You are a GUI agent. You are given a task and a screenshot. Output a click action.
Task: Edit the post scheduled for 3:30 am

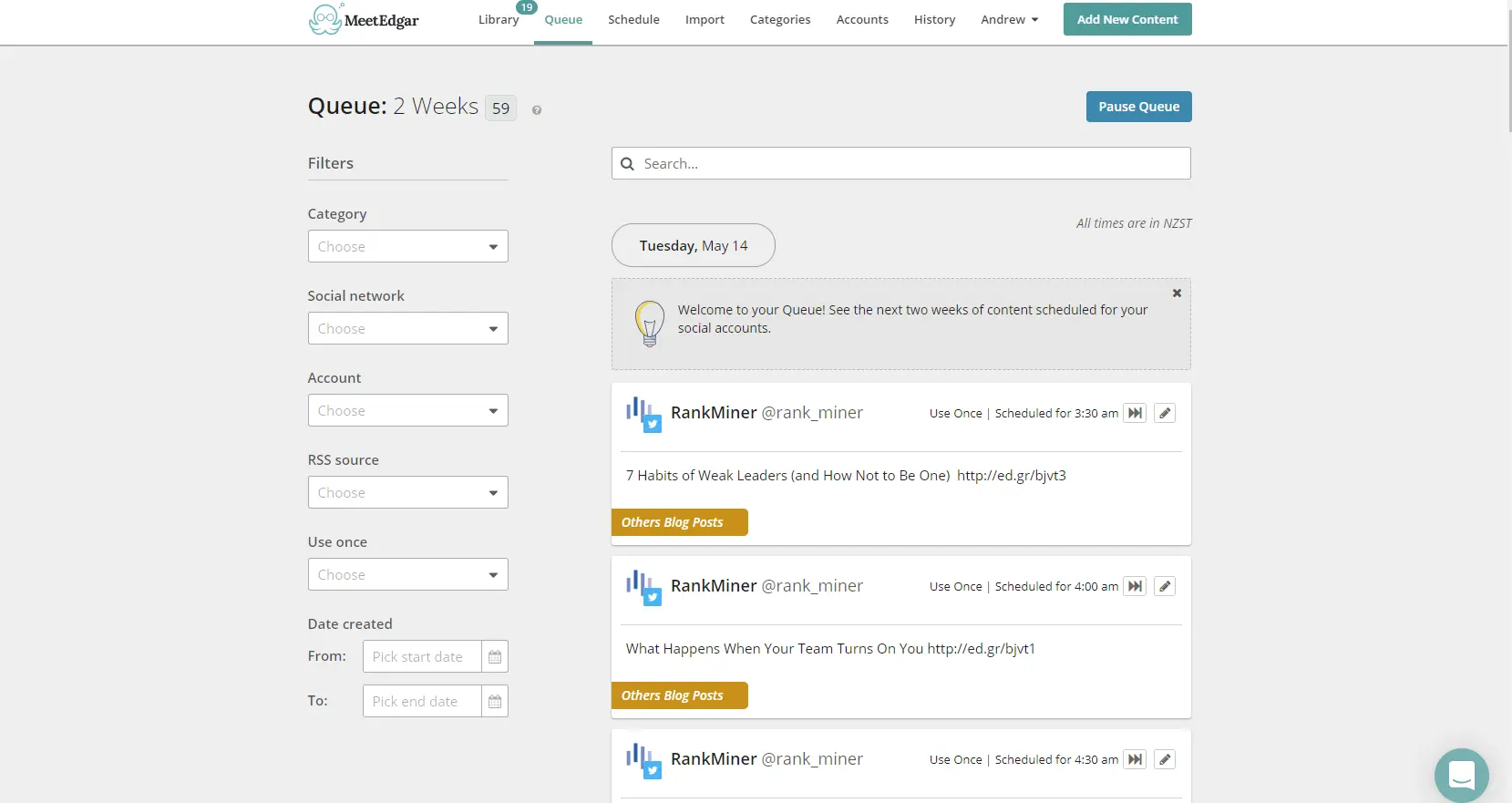(x=1165, y=413)
